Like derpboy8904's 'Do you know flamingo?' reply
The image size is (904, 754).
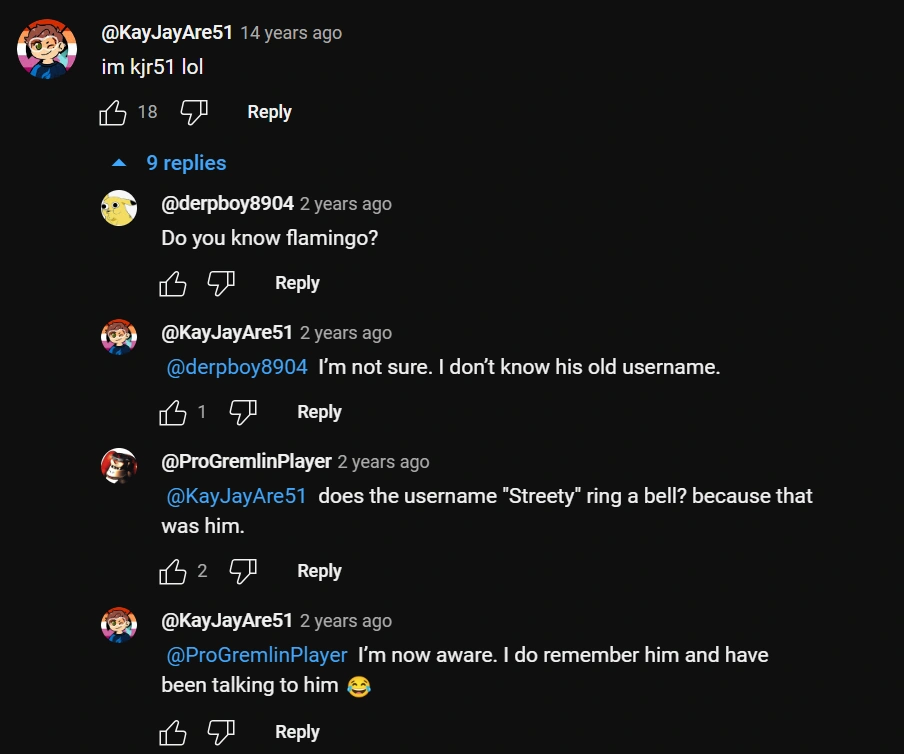[x=173, y=283]
